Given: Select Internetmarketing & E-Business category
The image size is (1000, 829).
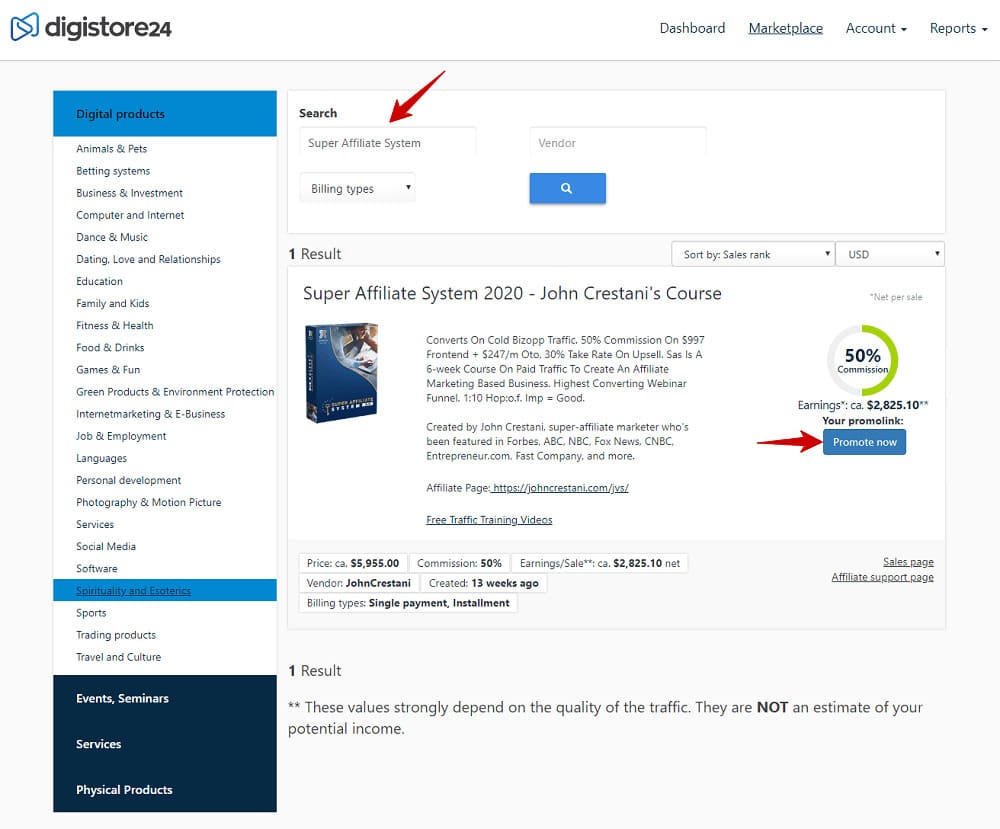Looking at the screenshot, I should tap(151, 414).
